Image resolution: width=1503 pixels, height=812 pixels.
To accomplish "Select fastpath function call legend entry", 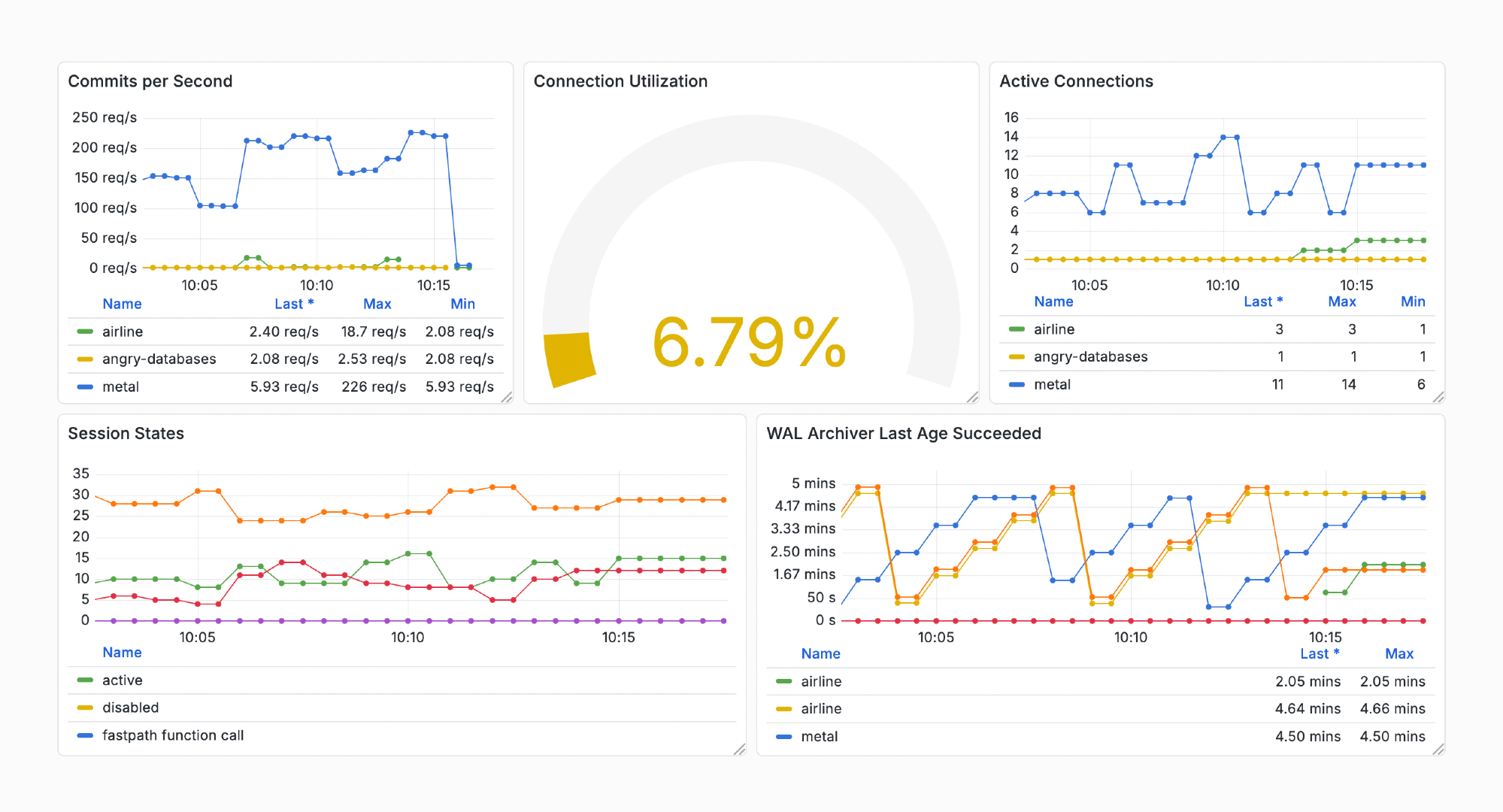I will click(173, 735).
